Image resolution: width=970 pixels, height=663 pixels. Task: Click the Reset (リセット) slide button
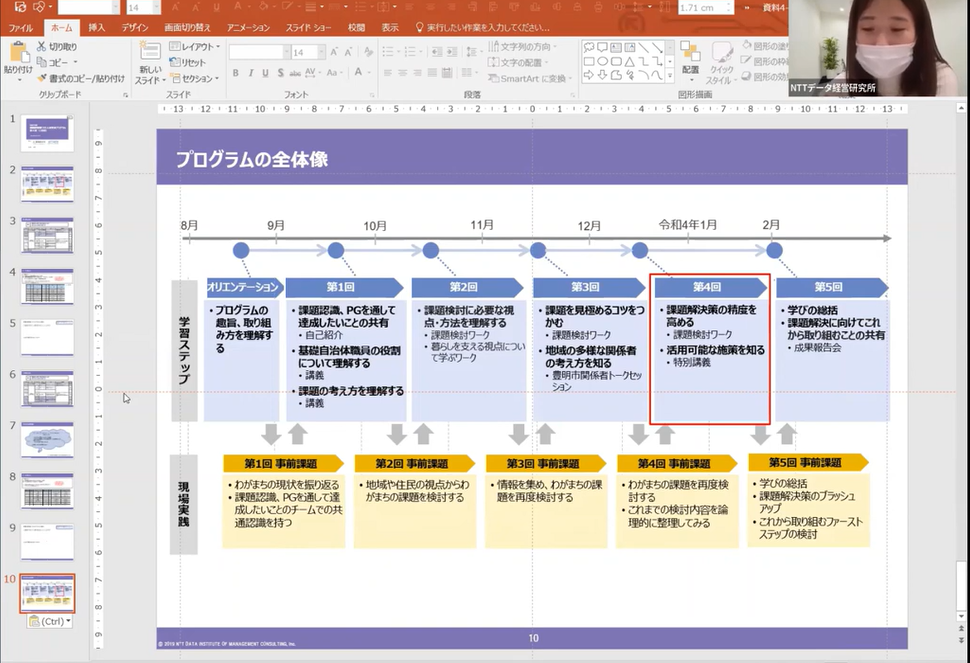(x=187, y=62)
